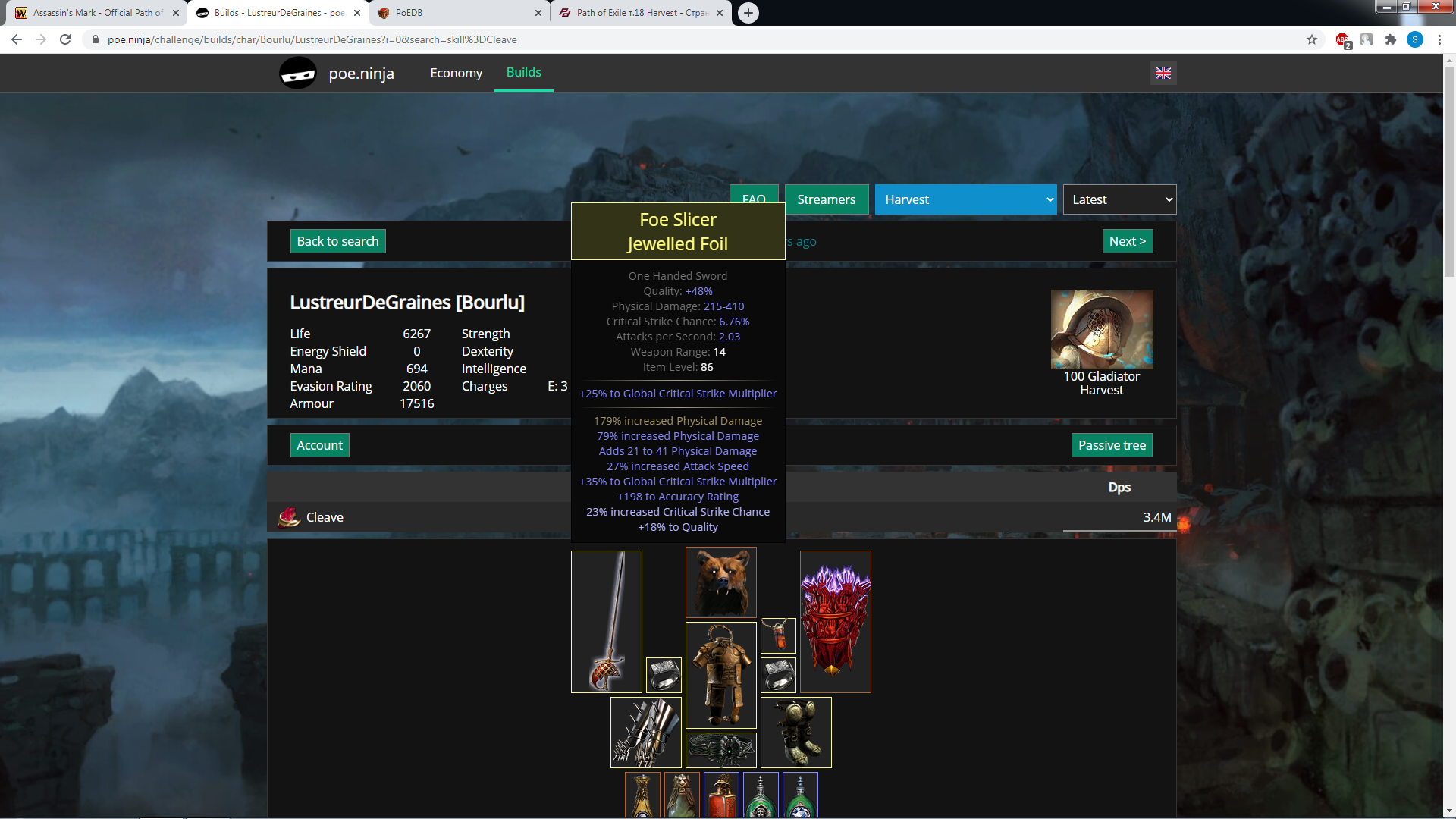Bookmark page with the star icon
Viewport: 1456px width, 819px height.
1311,39
